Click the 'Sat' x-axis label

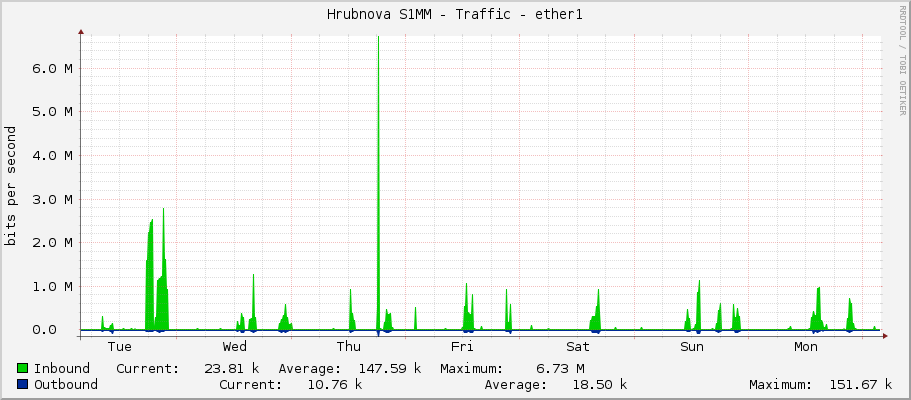(x=578, y=347)
